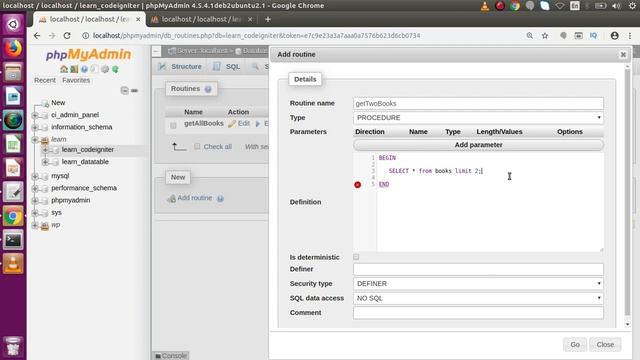The width and height of the screenshot is (640, 360).
Task: Focus the Definer input field
Action: coord(478,269)
